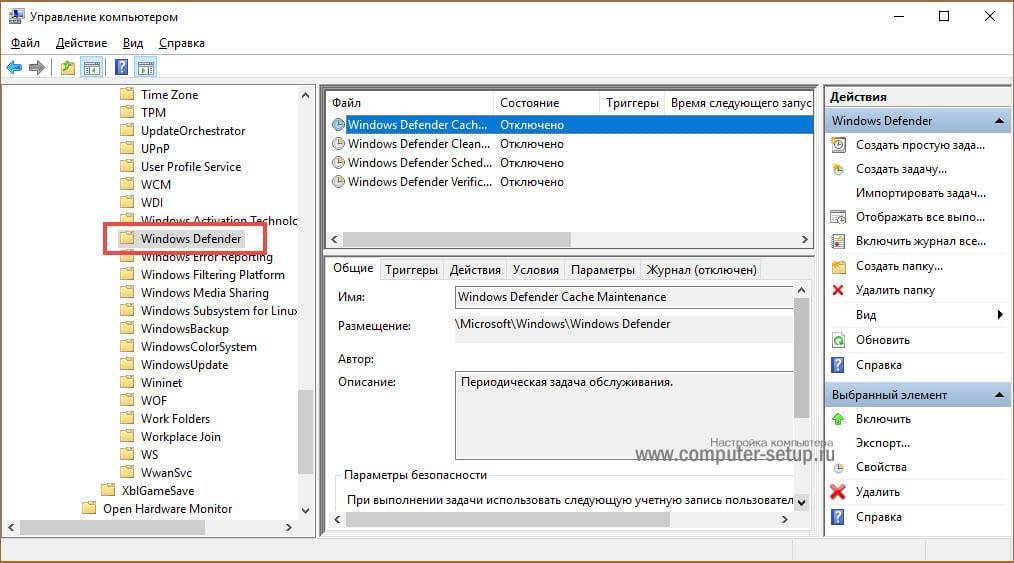Click the red X 'Удалить папку' icon
1014x563 pixels.
click(838, 290)
